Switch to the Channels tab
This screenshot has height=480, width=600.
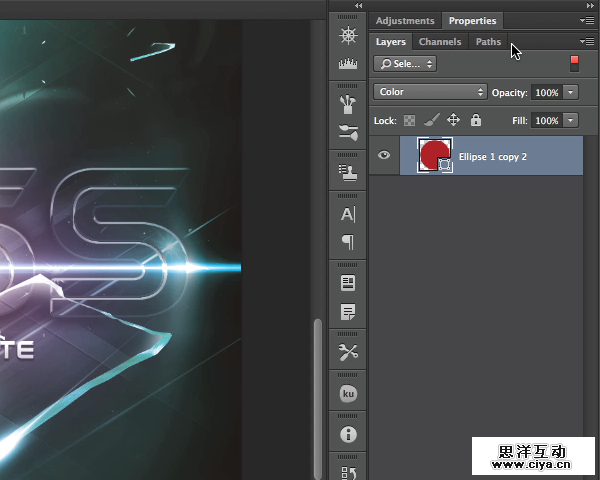(x=440, y=42)
